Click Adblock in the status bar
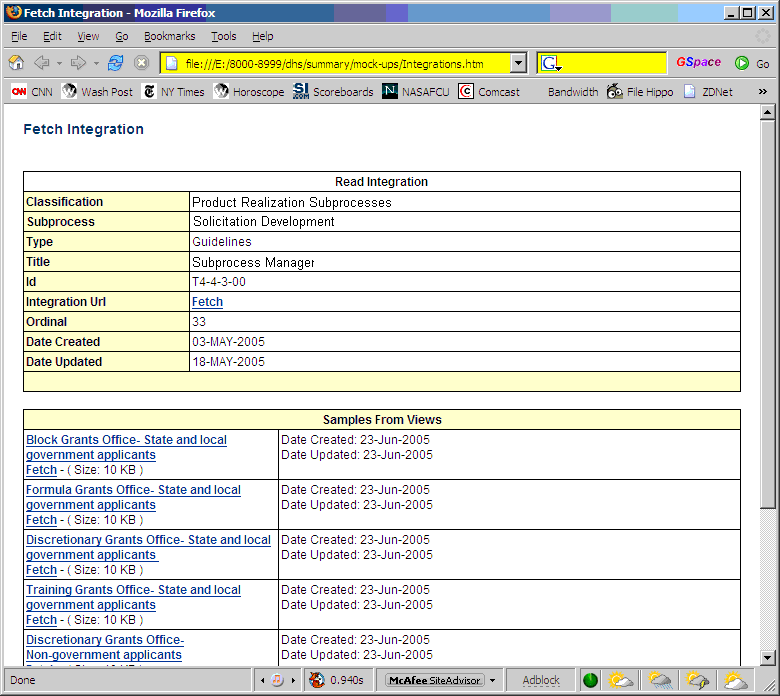Screen dimensions: 780x696 (541, 680)
